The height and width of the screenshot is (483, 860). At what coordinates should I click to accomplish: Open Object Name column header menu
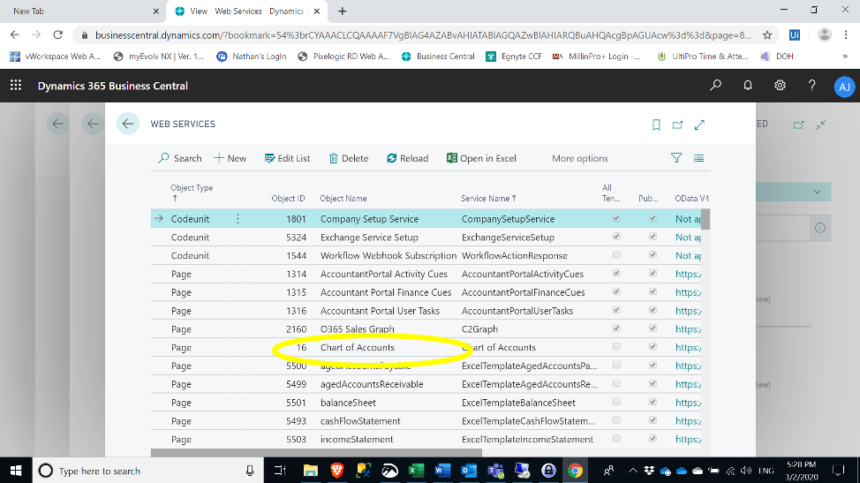point(343,198)
